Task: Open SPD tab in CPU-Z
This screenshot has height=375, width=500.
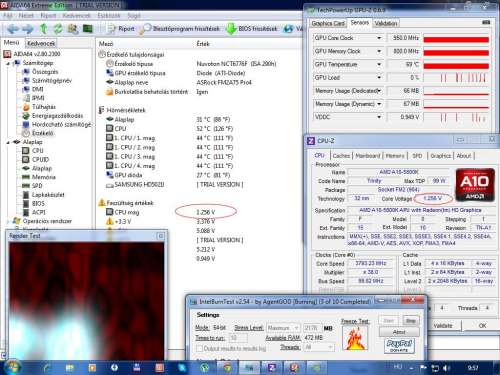Action: 417,156
